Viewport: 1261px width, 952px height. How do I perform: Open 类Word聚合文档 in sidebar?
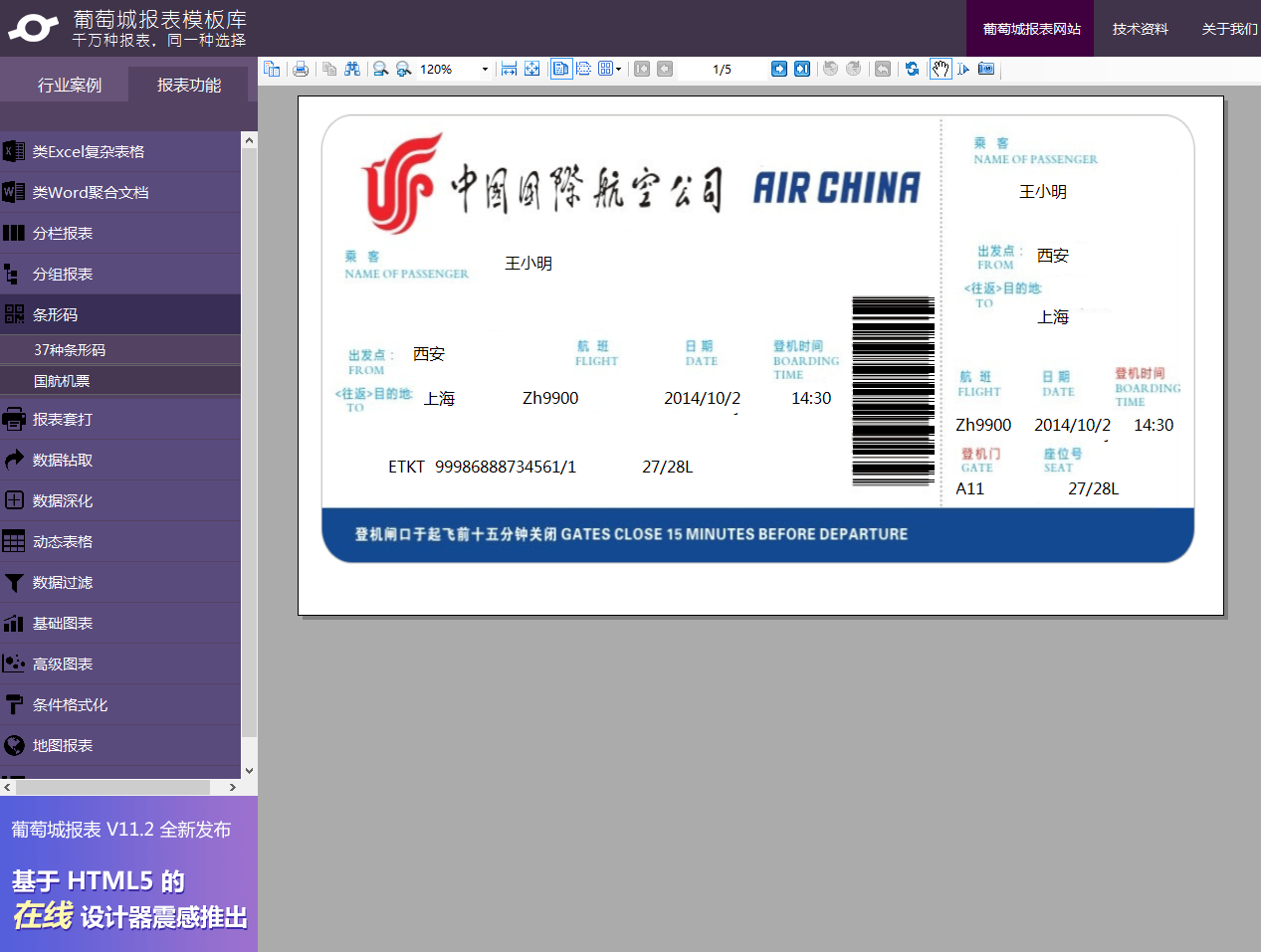120,192
